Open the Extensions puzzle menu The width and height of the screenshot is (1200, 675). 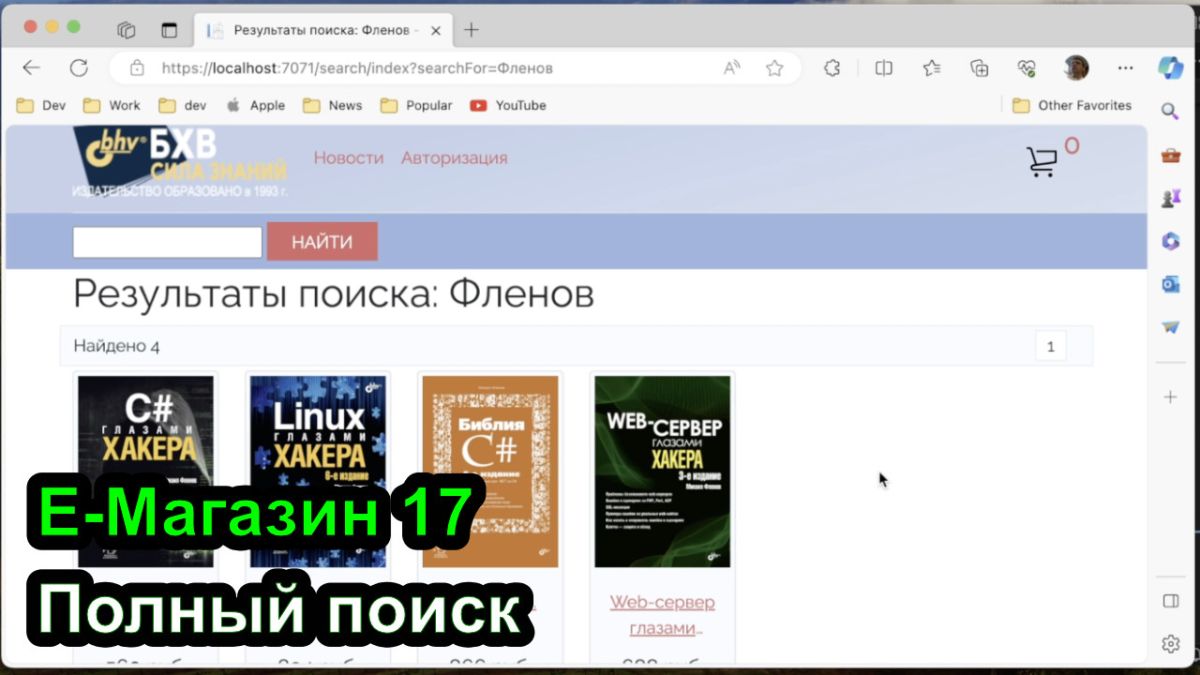click(831, 68)
